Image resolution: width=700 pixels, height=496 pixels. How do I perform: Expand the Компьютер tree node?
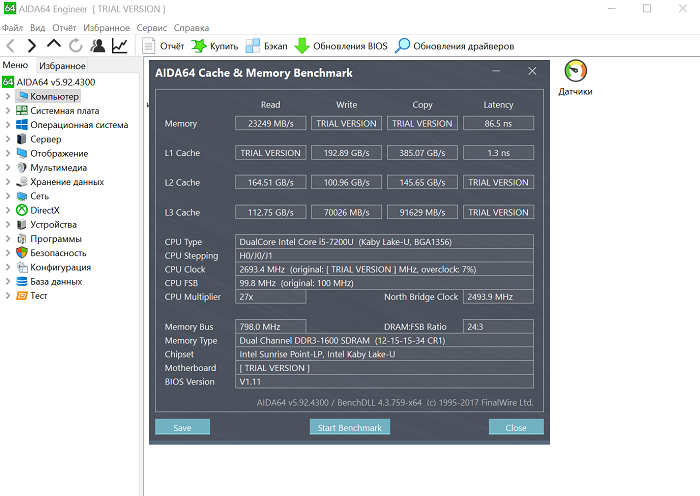click(8, 96)
